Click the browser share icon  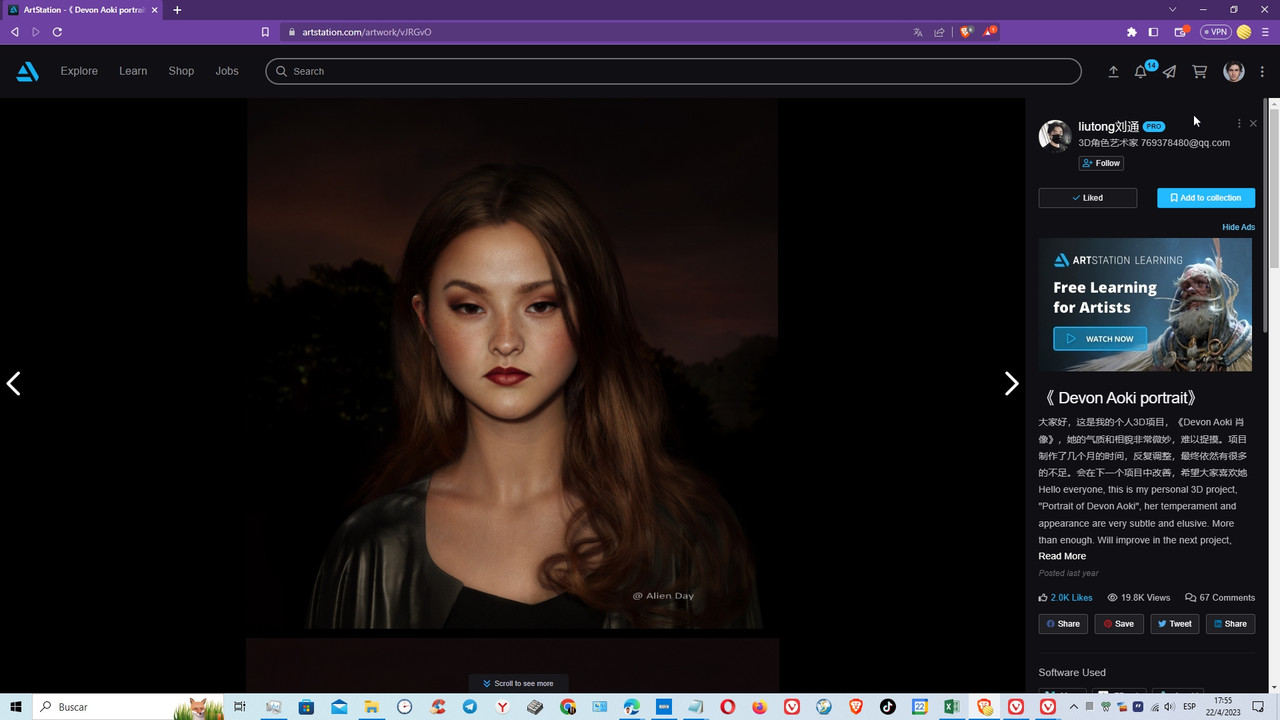click(940, 32)
